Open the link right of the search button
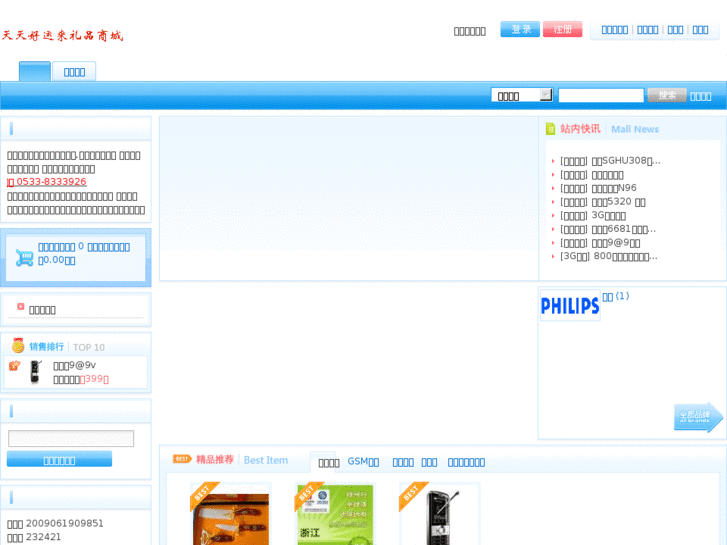 [700, 96]
